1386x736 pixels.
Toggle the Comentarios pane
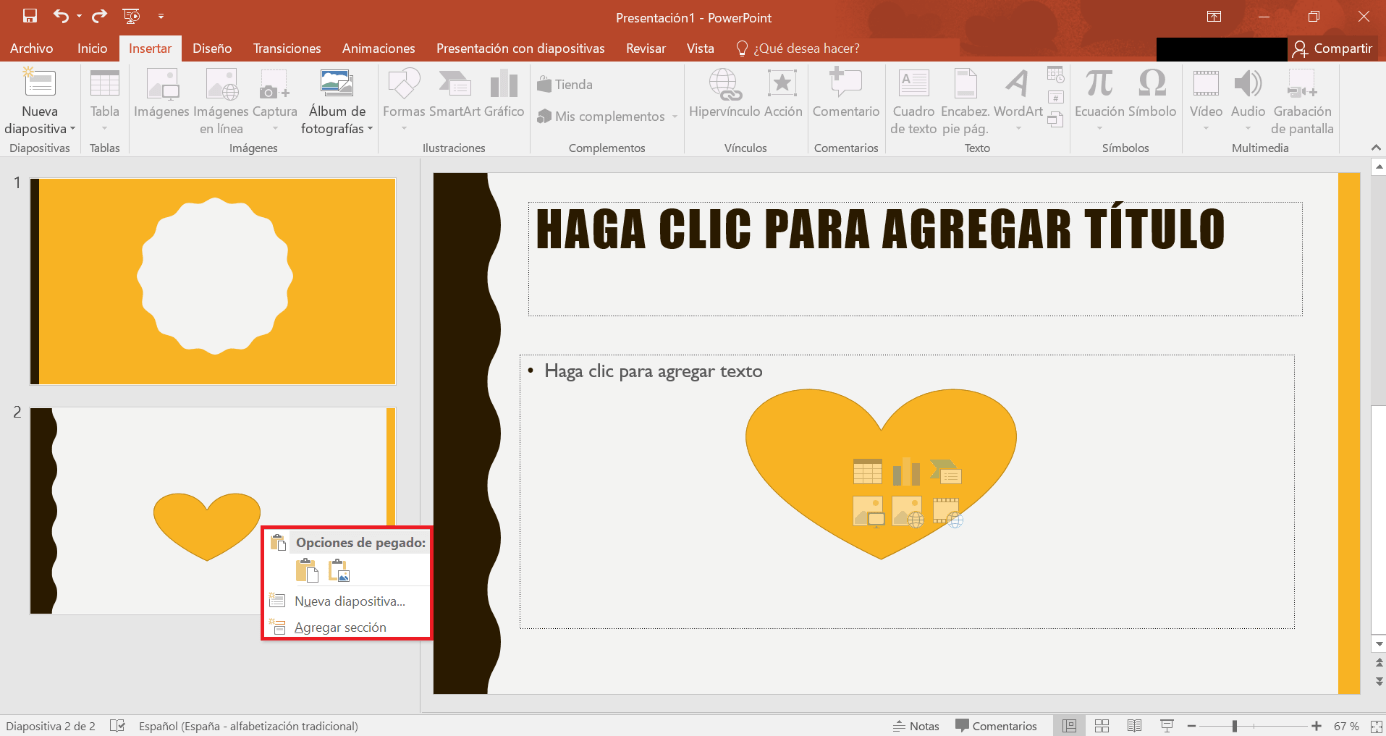click(x=996, y=726)
